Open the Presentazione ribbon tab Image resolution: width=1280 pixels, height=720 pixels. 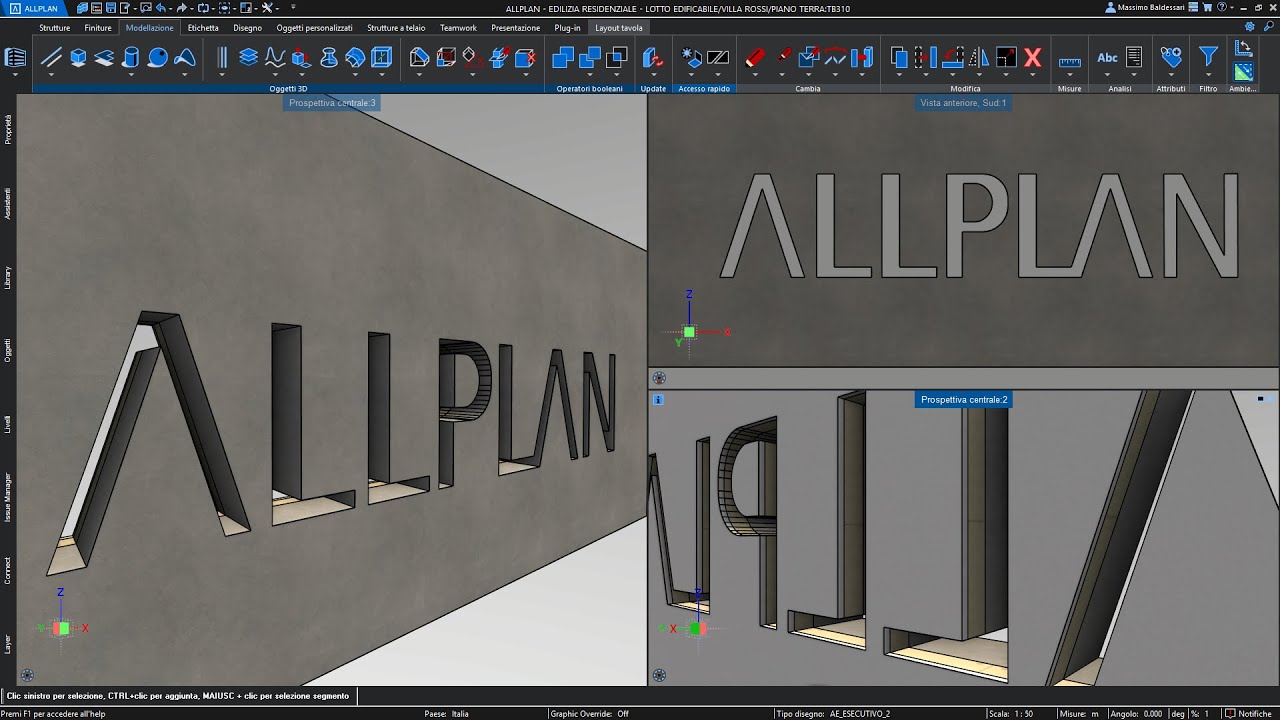coord(516,28)
